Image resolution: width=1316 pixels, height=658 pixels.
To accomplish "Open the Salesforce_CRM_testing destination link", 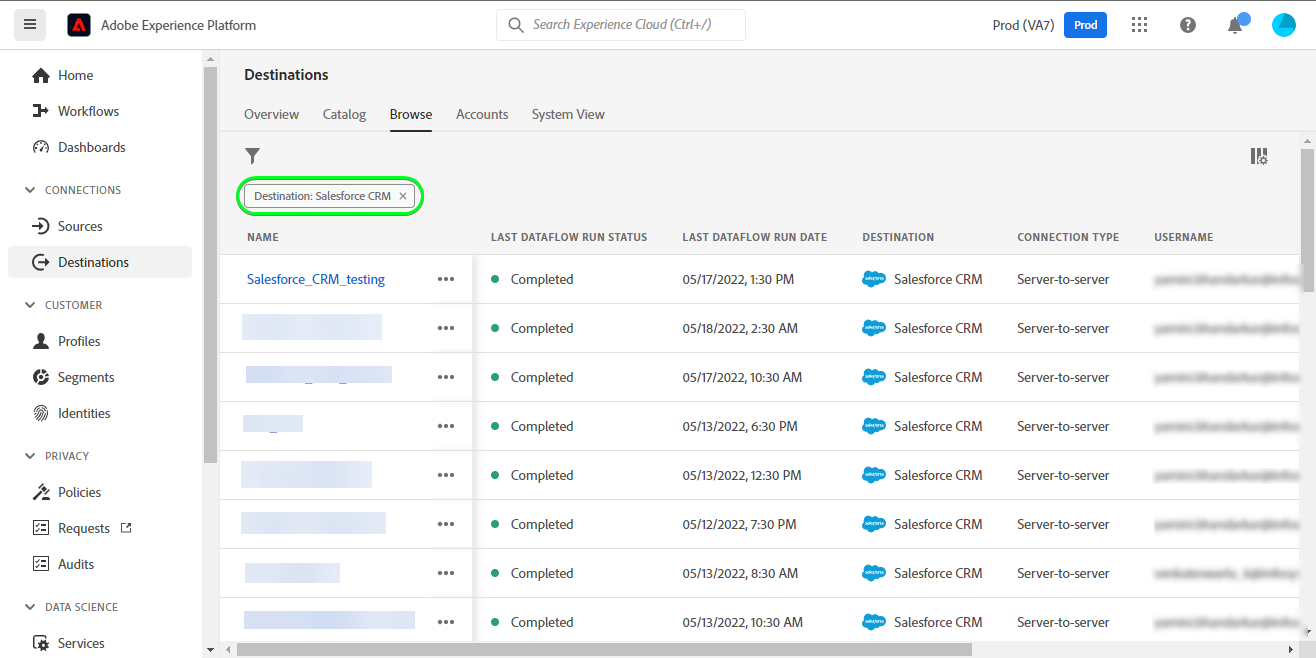I will pos(316,280).
